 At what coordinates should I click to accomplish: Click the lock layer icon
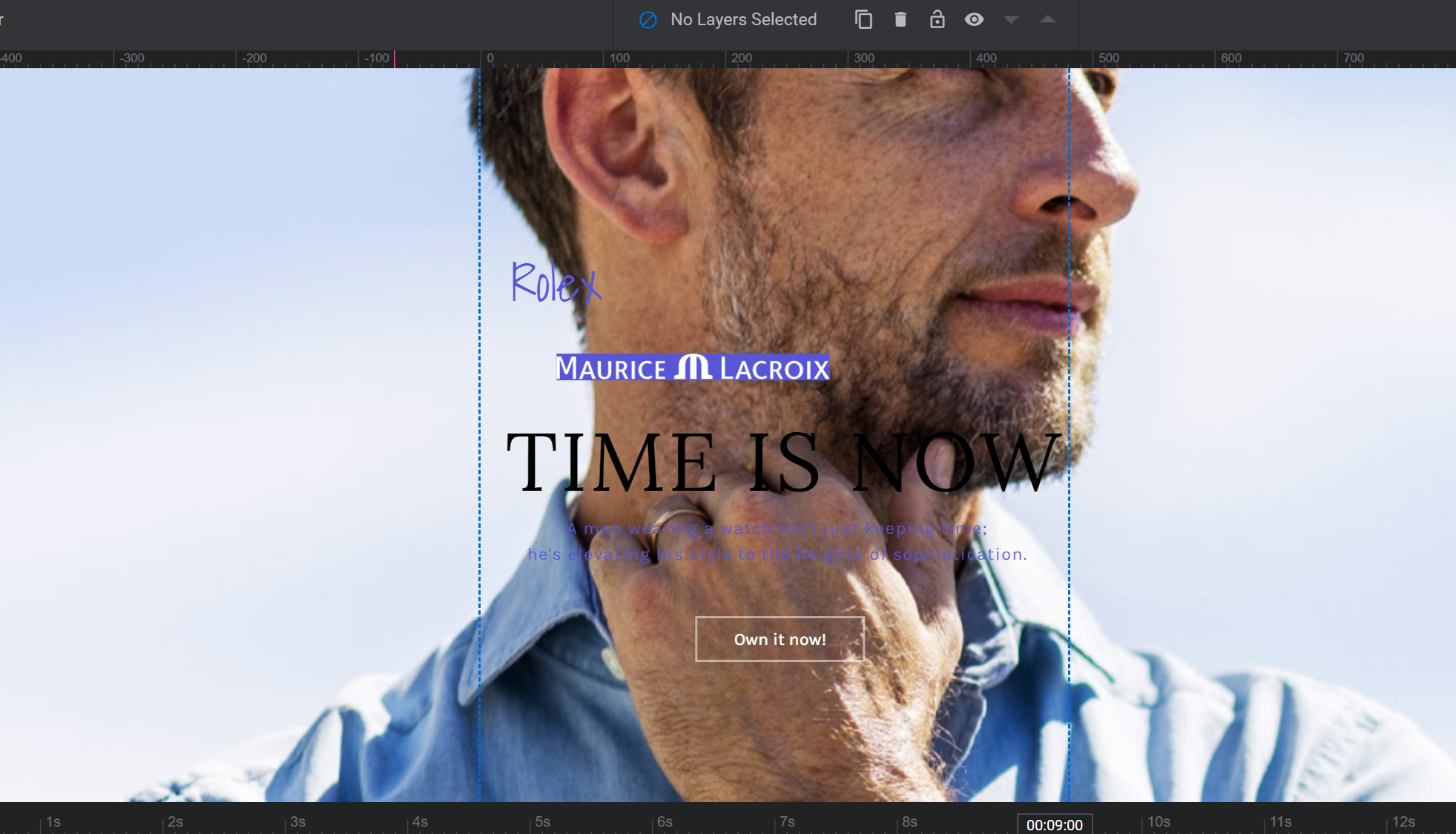tap(935, 18)
